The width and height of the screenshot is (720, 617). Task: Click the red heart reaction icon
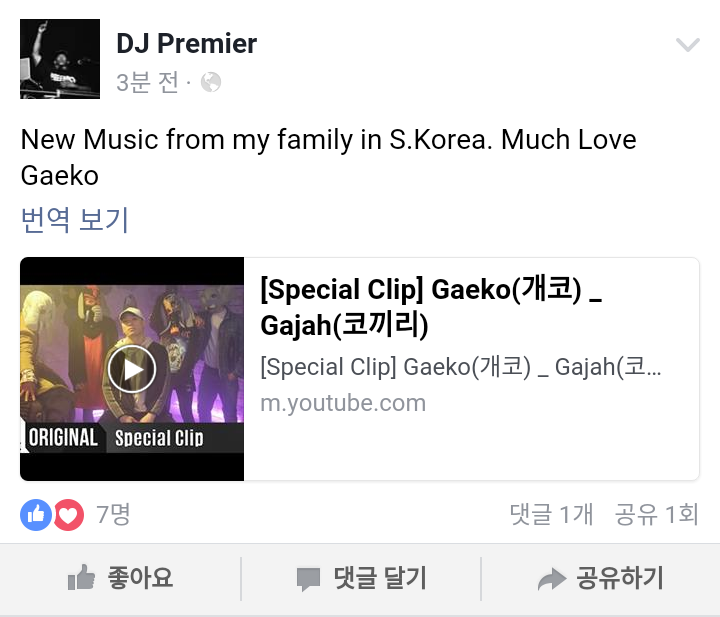pyautogui.click(x=69, y=515)
